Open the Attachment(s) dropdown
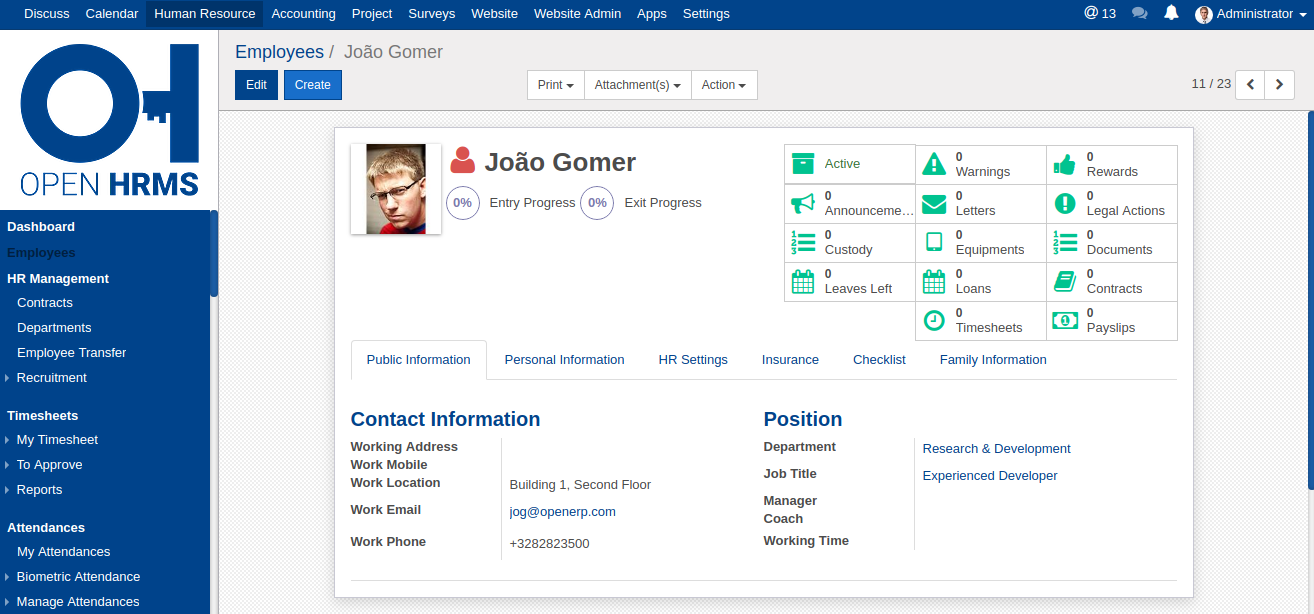 pos(637,85)
